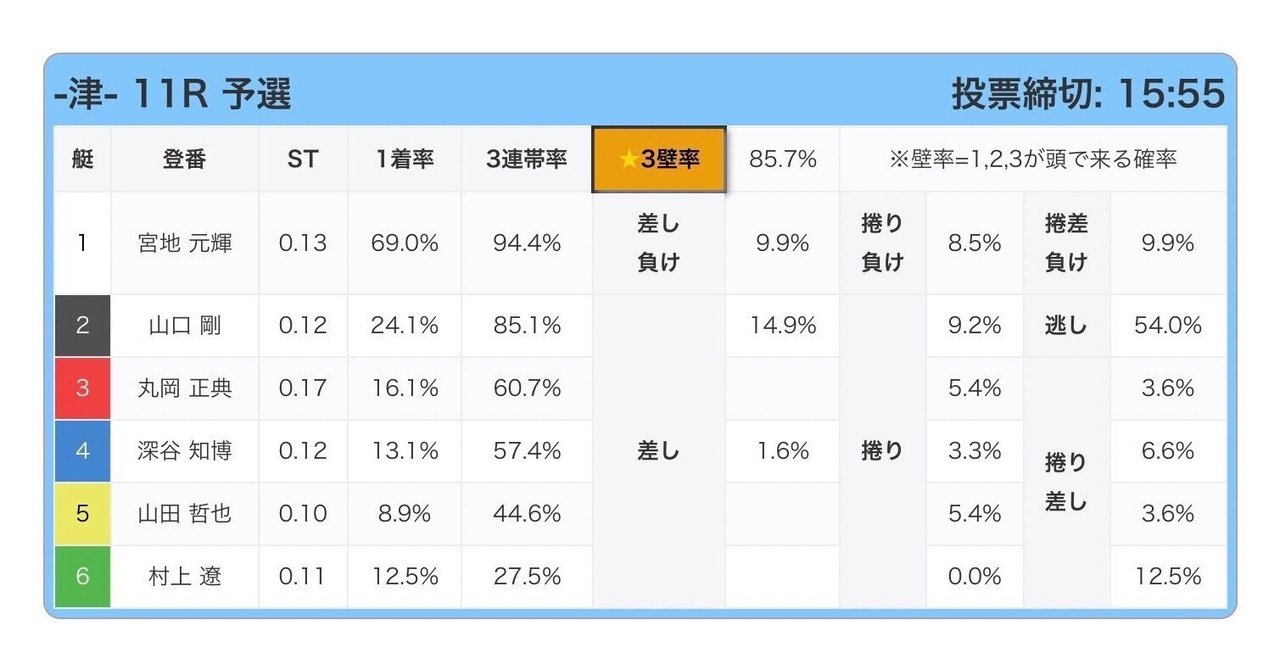This screenshot has height=670, width=1280.
Task: Open racer 山口 剛 name
Action: pos(185,325)
